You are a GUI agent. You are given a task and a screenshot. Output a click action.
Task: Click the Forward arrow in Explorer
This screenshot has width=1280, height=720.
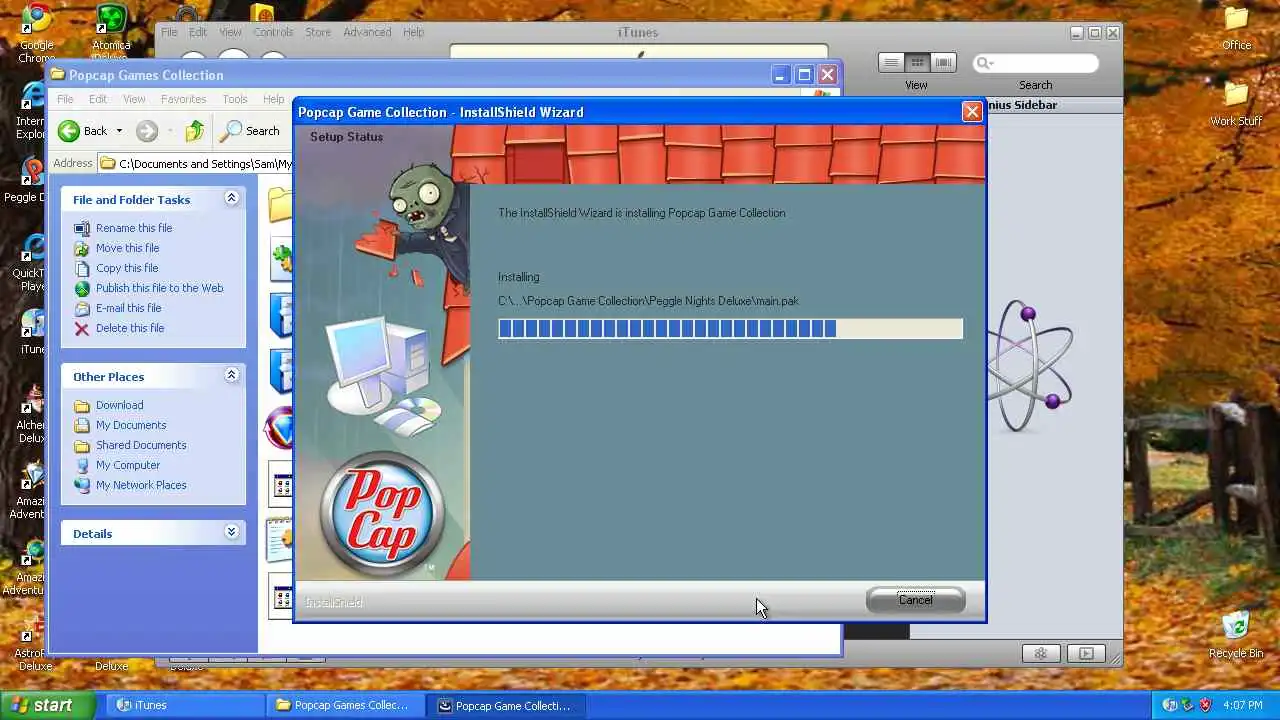[147, 131]
